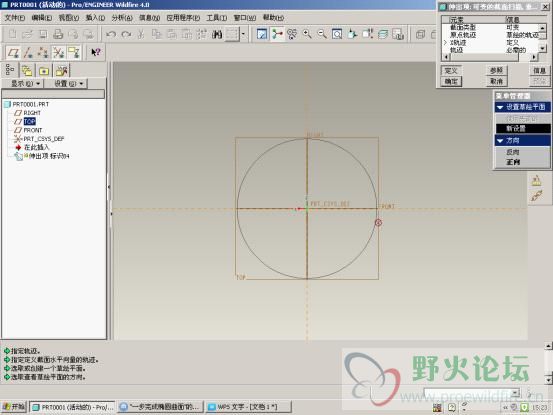Screen dimensions: 553x415
Task: Click the Wireframe display icon
Action: (420, 34)
